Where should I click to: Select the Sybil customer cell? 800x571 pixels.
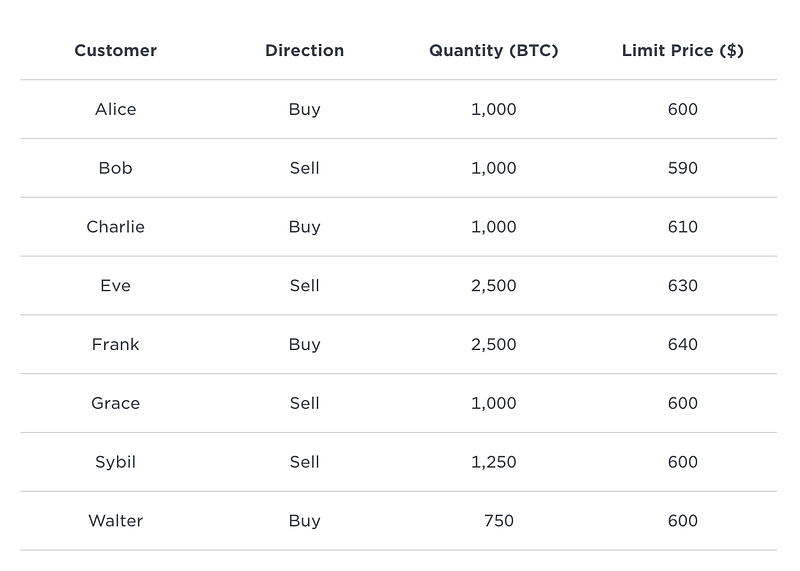(115, 462)
